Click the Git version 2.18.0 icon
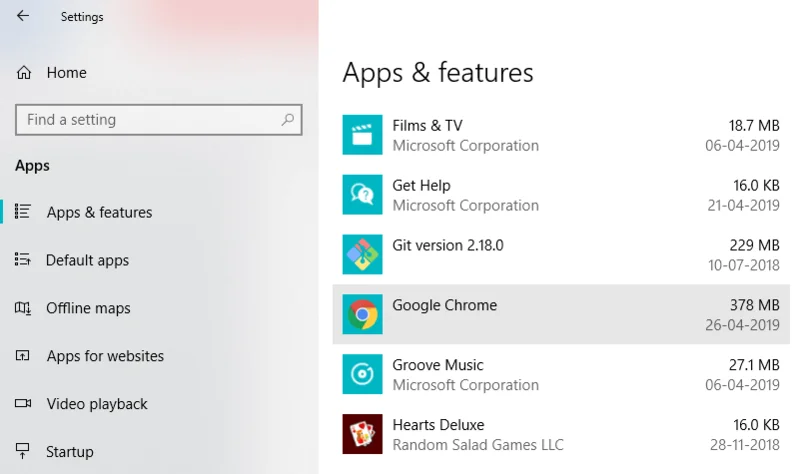 click(362, 254)
